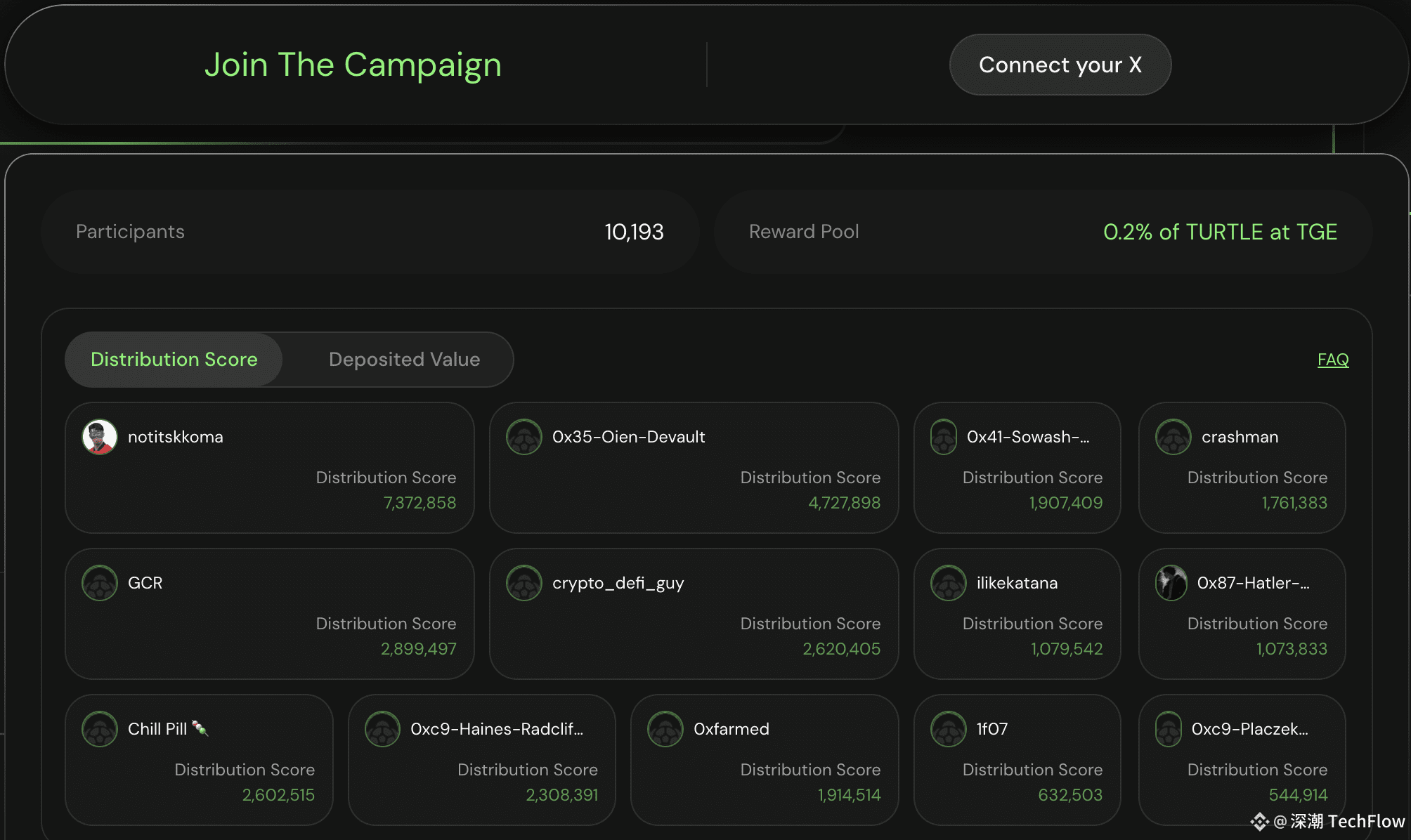Click the Chill Pill turtle avatar

[x=100, y=729]
